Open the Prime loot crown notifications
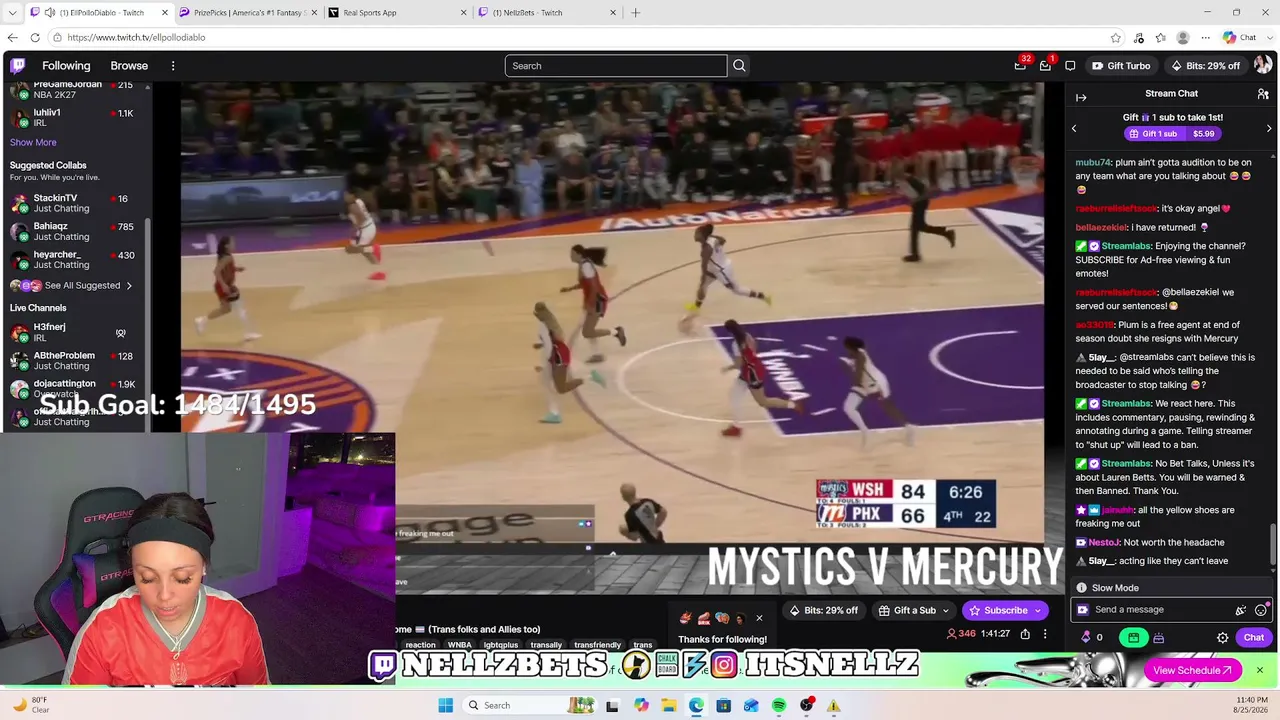This screenshot has width=1280, height=720. click(1020, 66)
